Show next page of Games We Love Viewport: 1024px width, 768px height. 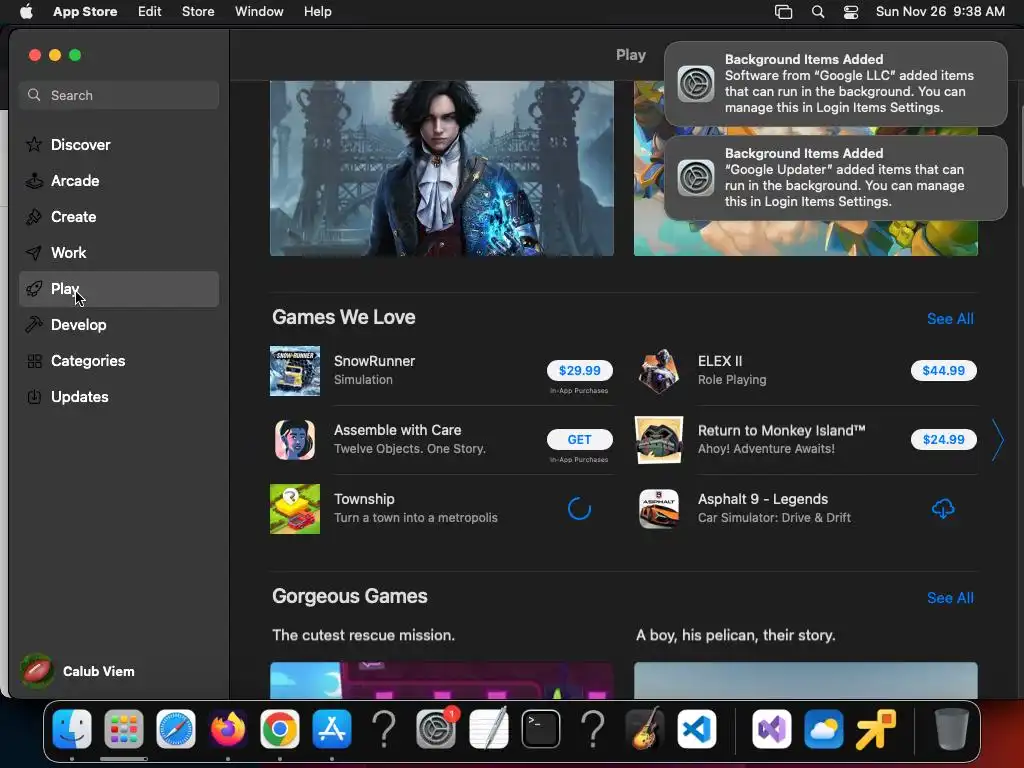[998, 440]
